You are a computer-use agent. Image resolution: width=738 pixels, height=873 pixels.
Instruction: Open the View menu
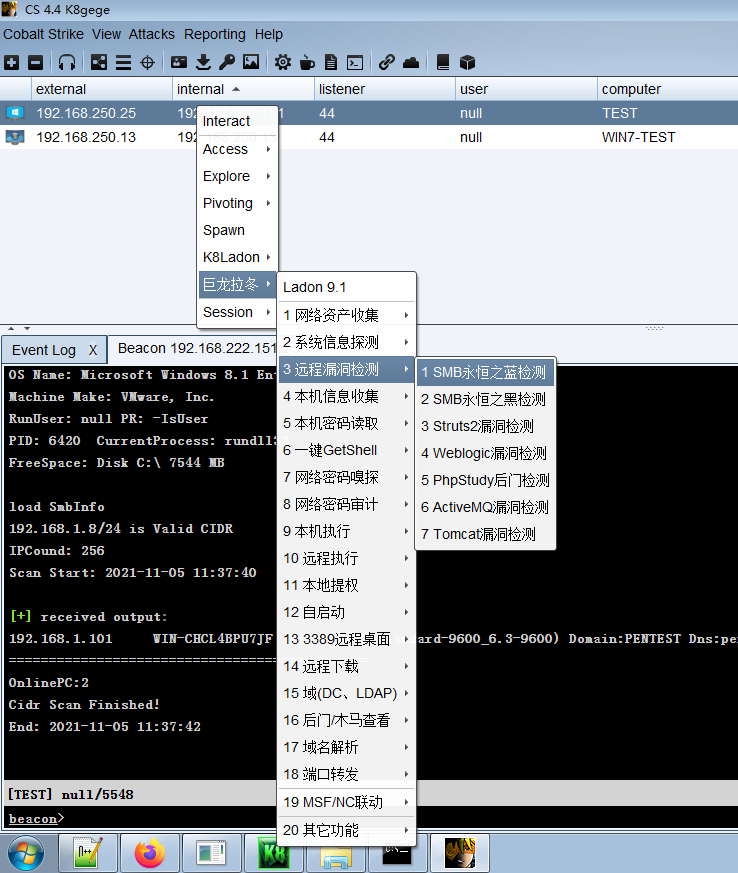point(106,34)
